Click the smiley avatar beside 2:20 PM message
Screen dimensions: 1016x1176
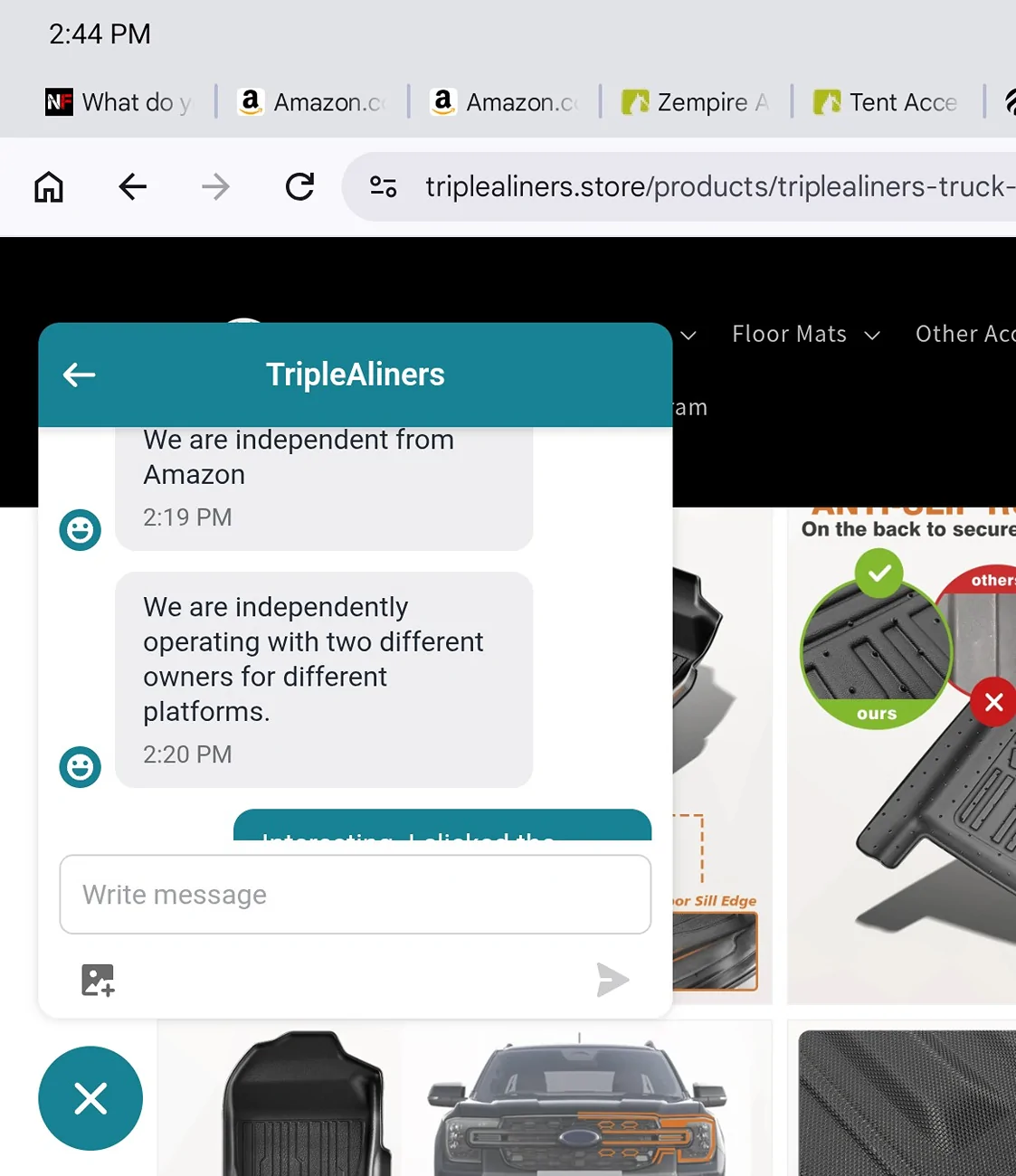[x=80, y=767]
